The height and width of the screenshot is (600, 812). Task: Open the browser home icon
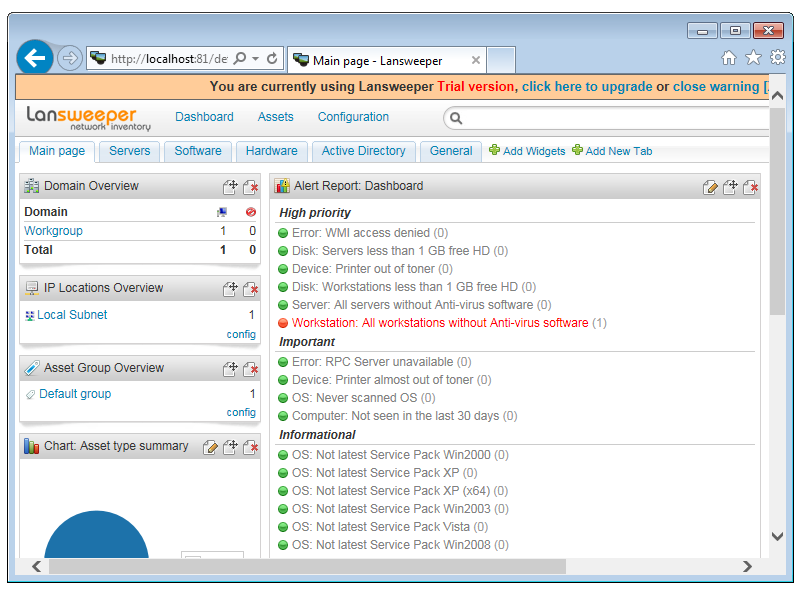click(x=729, y=58)
